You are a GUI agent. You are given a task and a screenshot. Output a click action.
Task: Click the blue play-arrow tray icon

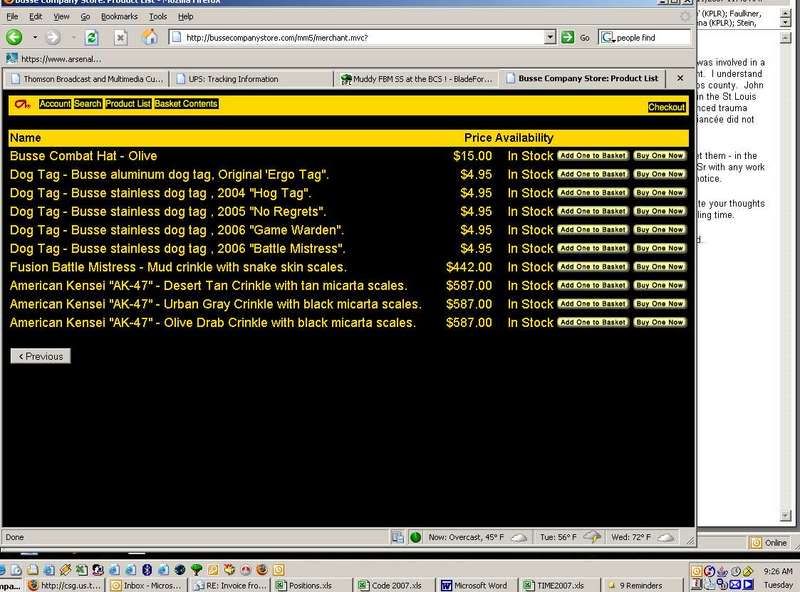[748, 584]
